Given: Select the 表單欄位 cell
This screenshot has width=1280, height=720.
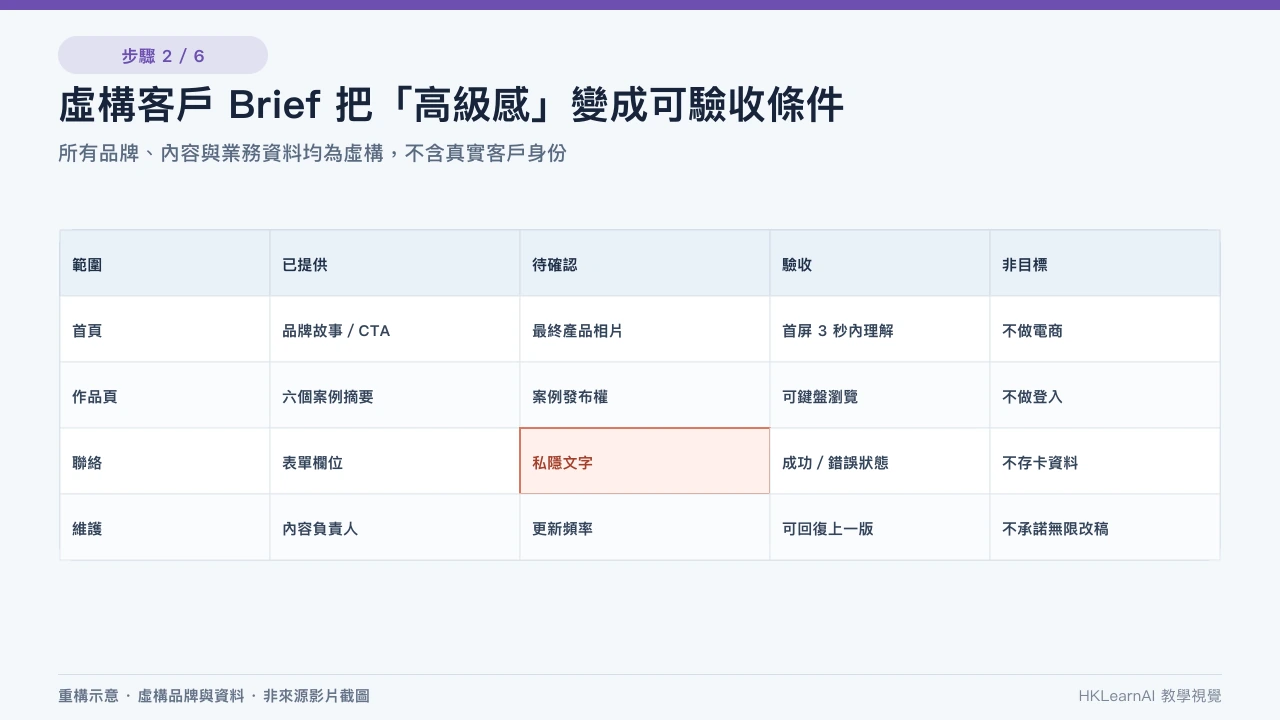Looking at the screenshot, I should (x=395, y=462).
